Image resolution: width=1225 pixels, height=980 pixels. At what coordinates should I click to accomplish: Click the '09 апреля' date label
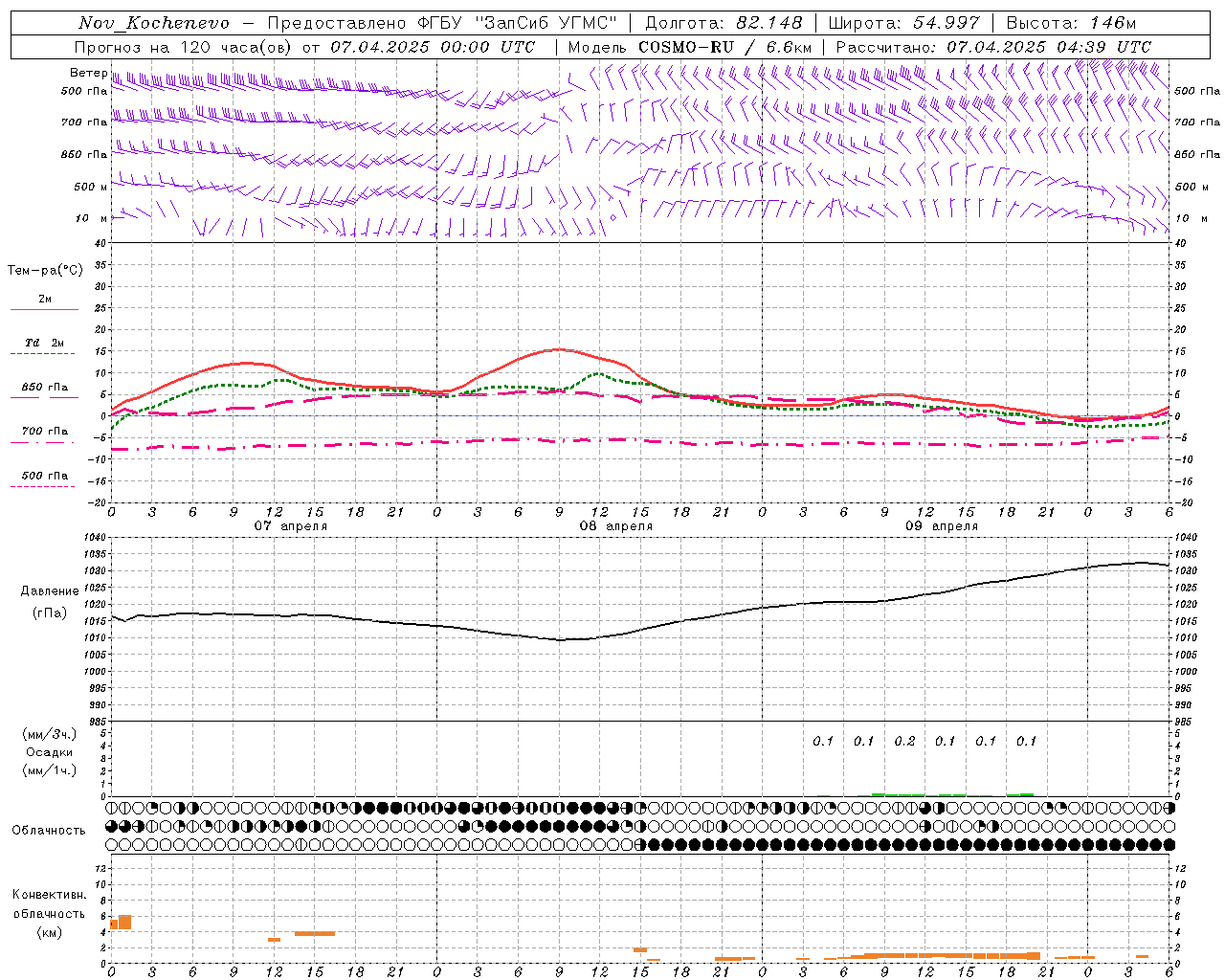941,526
